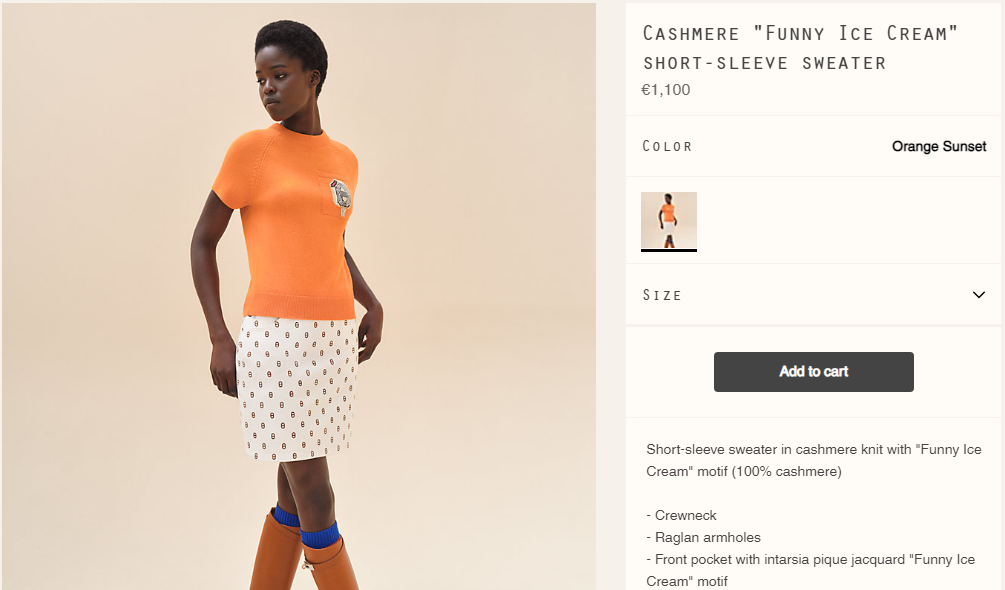Click the €1,100 price text

click(x=666, y=90)
